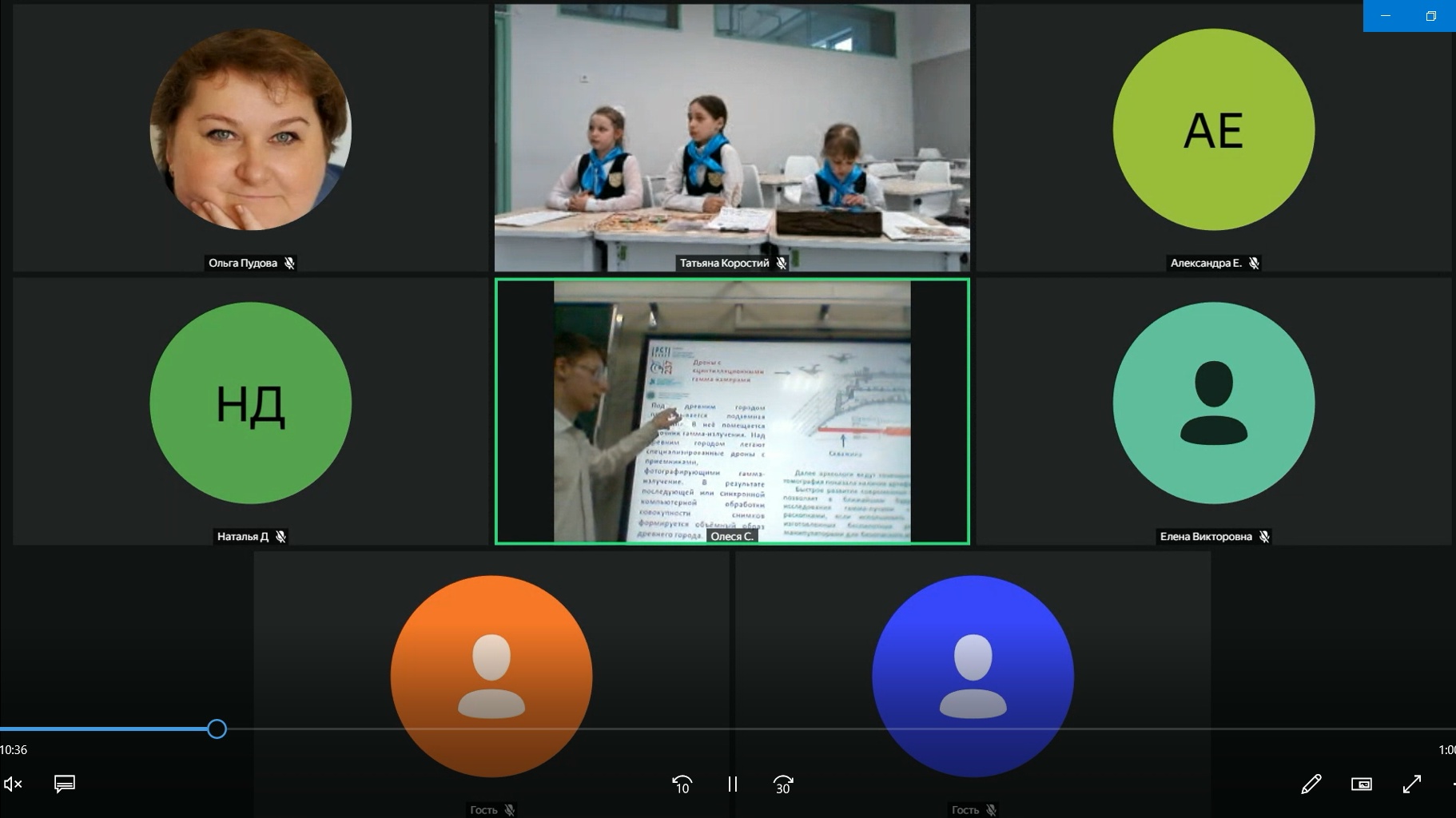Enter full screen mode
Screen dimensions: 1456x818
click(1411, 784)
